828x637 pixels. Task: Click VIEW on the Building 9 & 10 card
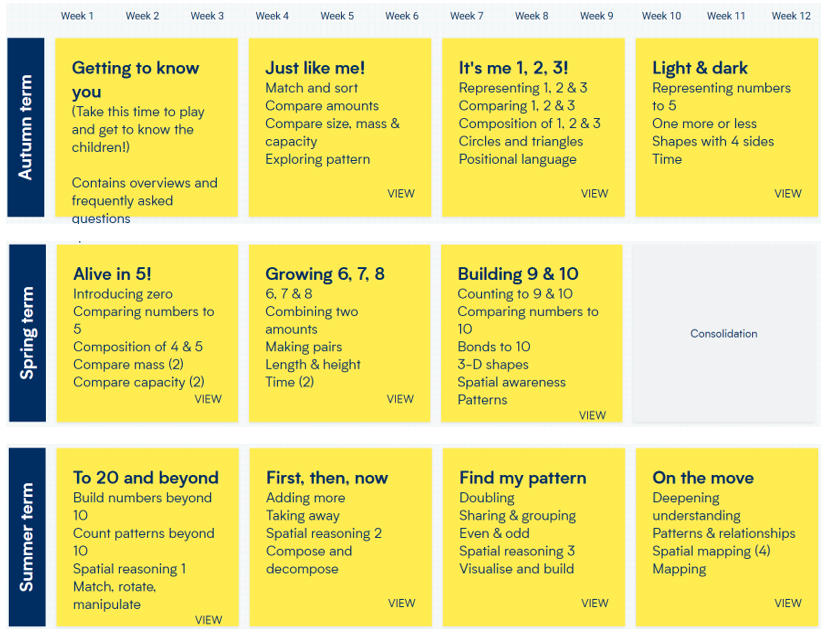point(592,416)
